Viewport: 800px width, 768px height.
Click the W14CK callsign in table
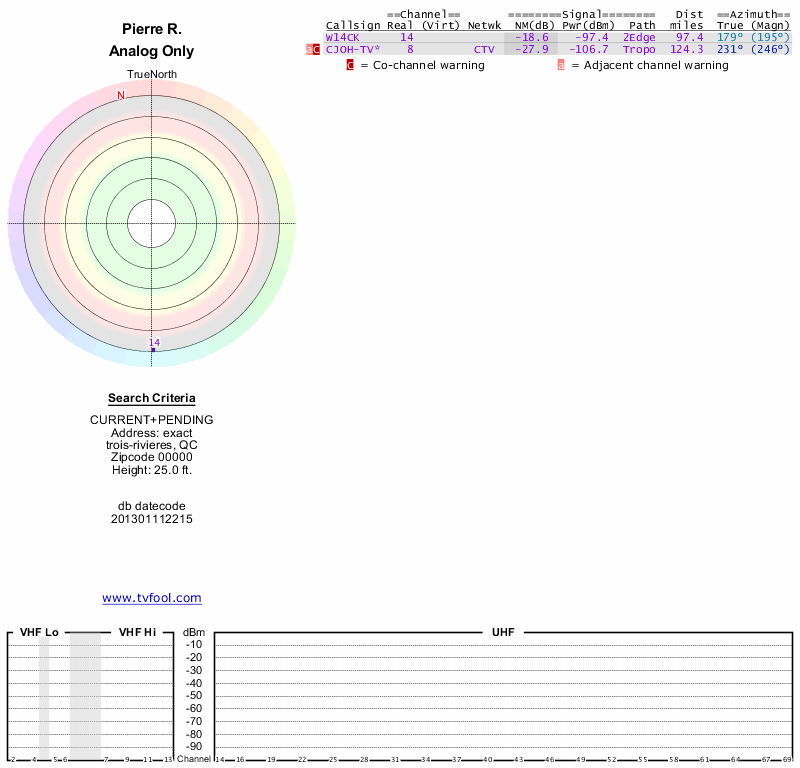(342, 37)
